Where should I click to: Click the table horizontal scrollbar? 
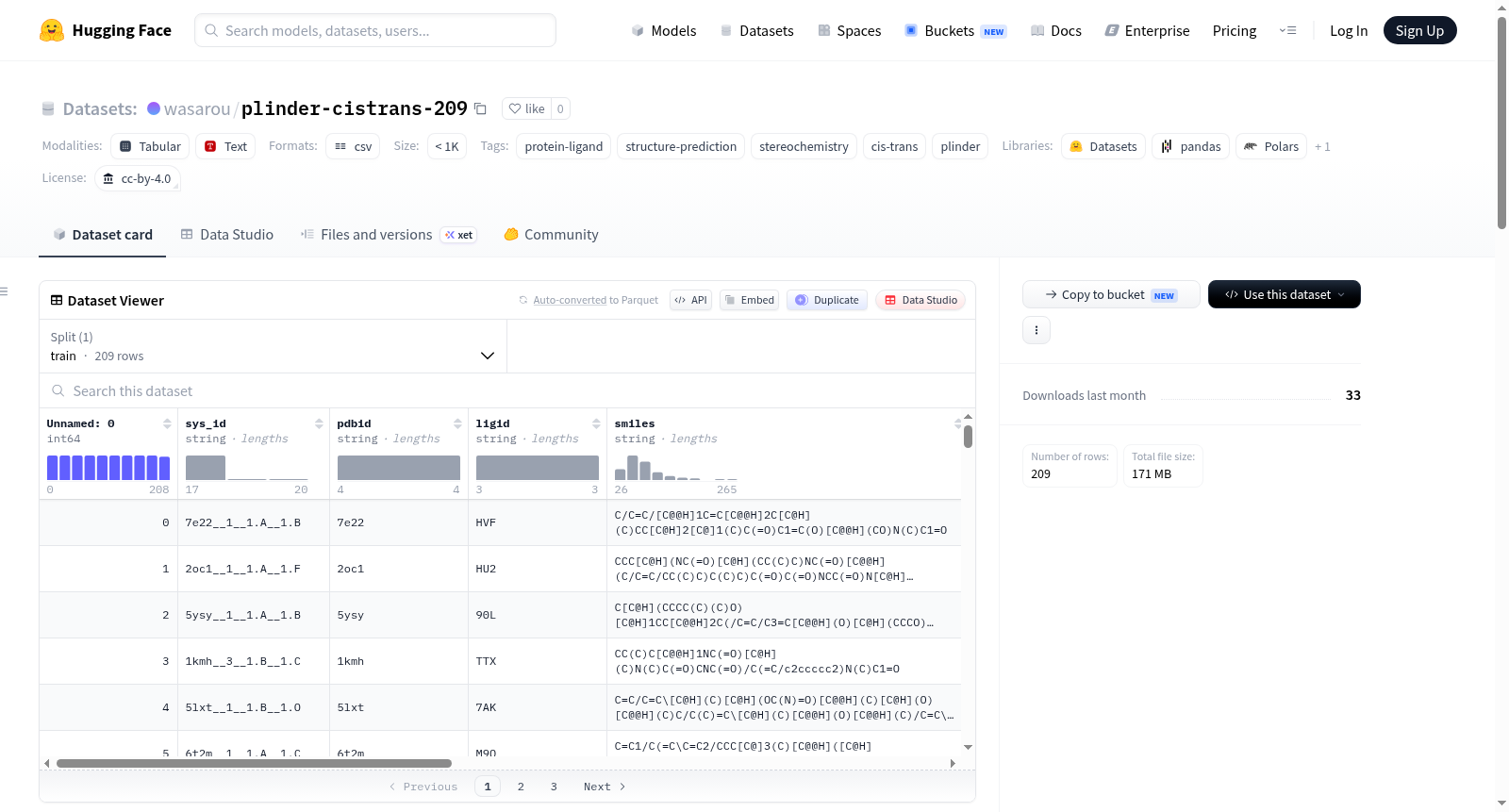point(254,763)
